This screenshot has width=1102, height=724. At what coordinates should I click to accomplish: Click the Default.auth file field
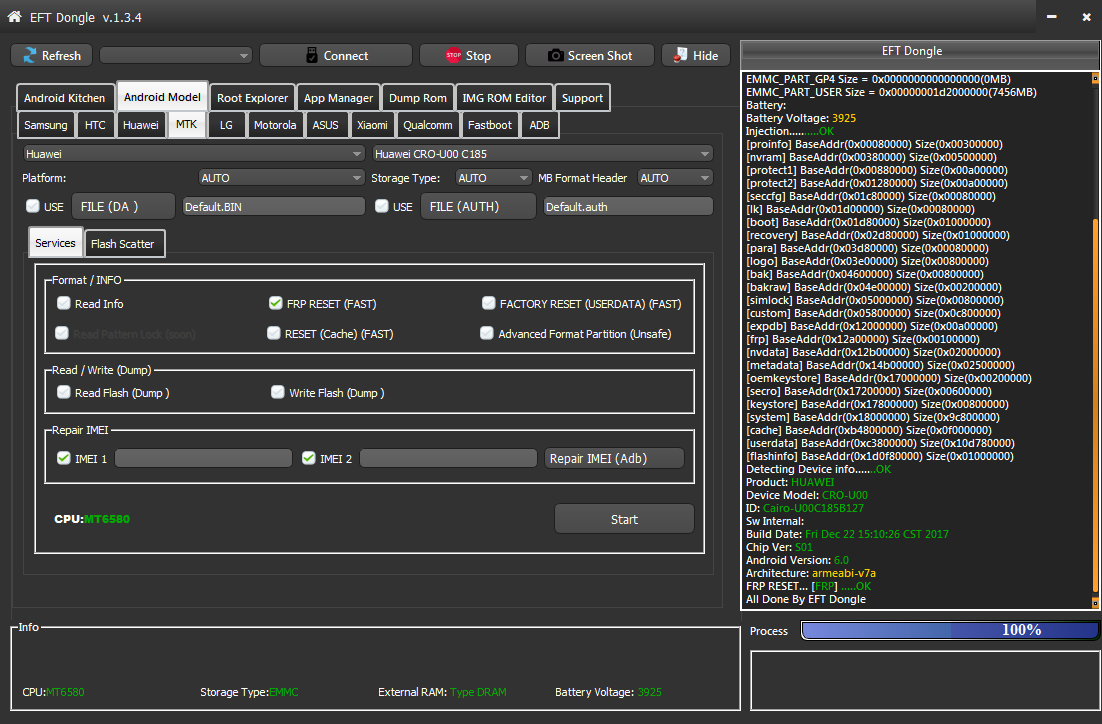click(628, 207)
